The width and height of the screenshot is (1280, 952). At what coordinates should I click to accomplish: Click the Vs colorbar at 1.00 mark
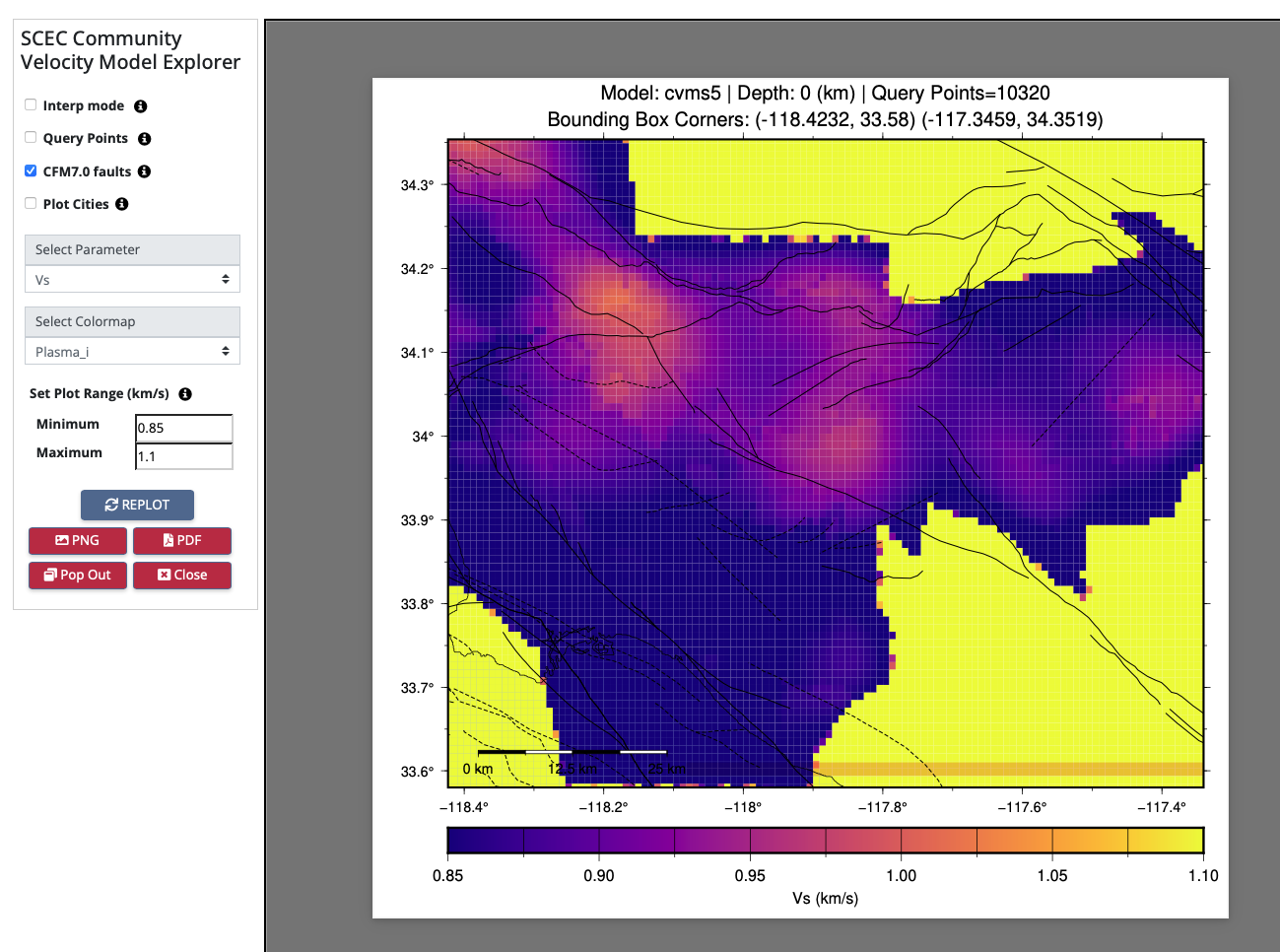(901, 841)
